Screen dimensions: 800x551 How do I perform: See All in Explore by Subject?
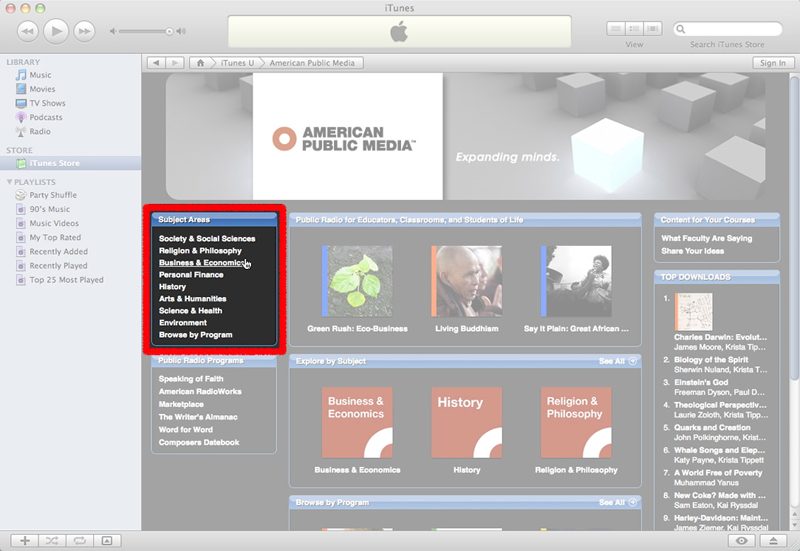click(x=617, y=361)
